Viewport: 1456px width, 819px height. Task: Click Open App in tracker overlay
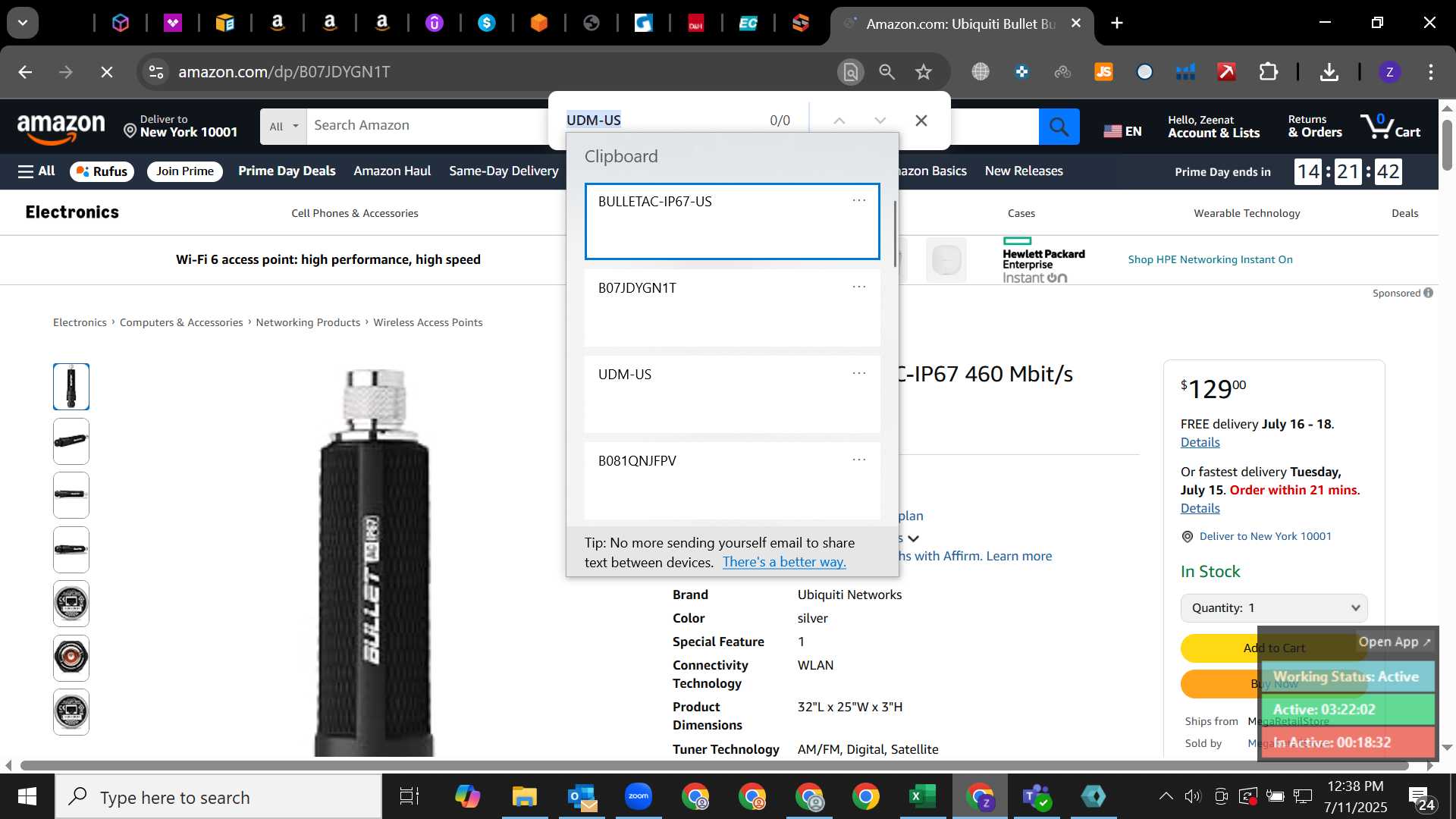tap(1394, 642)
